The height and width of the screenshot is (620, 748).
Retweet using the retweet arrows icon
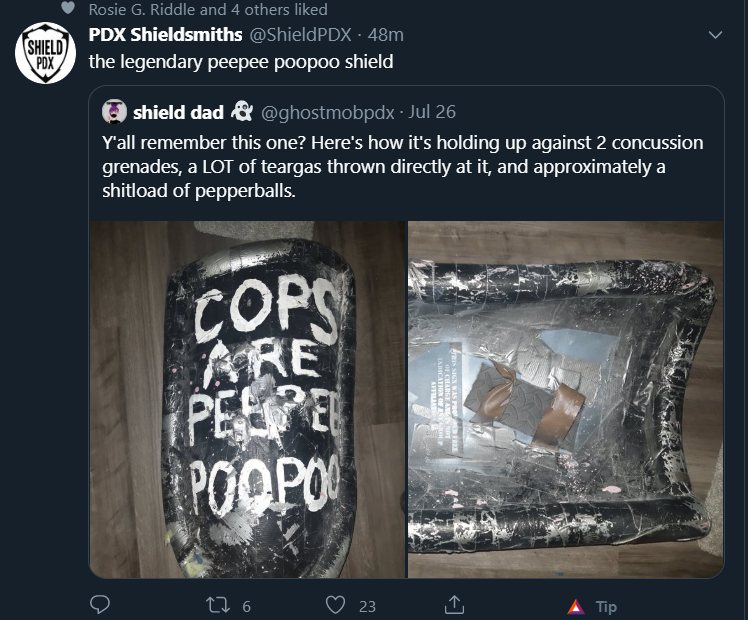218,606
